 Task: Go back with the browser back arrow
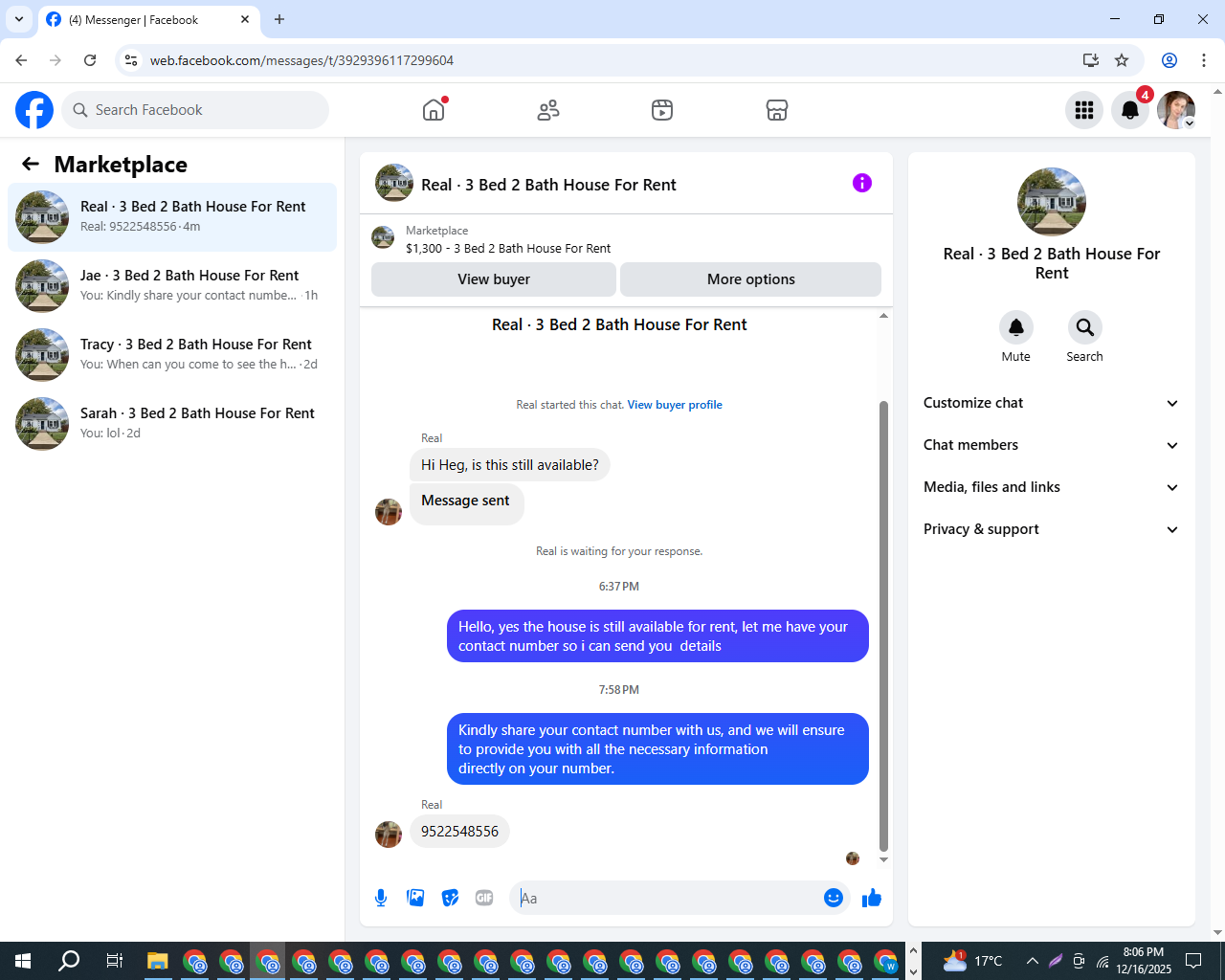click(21, 60)
